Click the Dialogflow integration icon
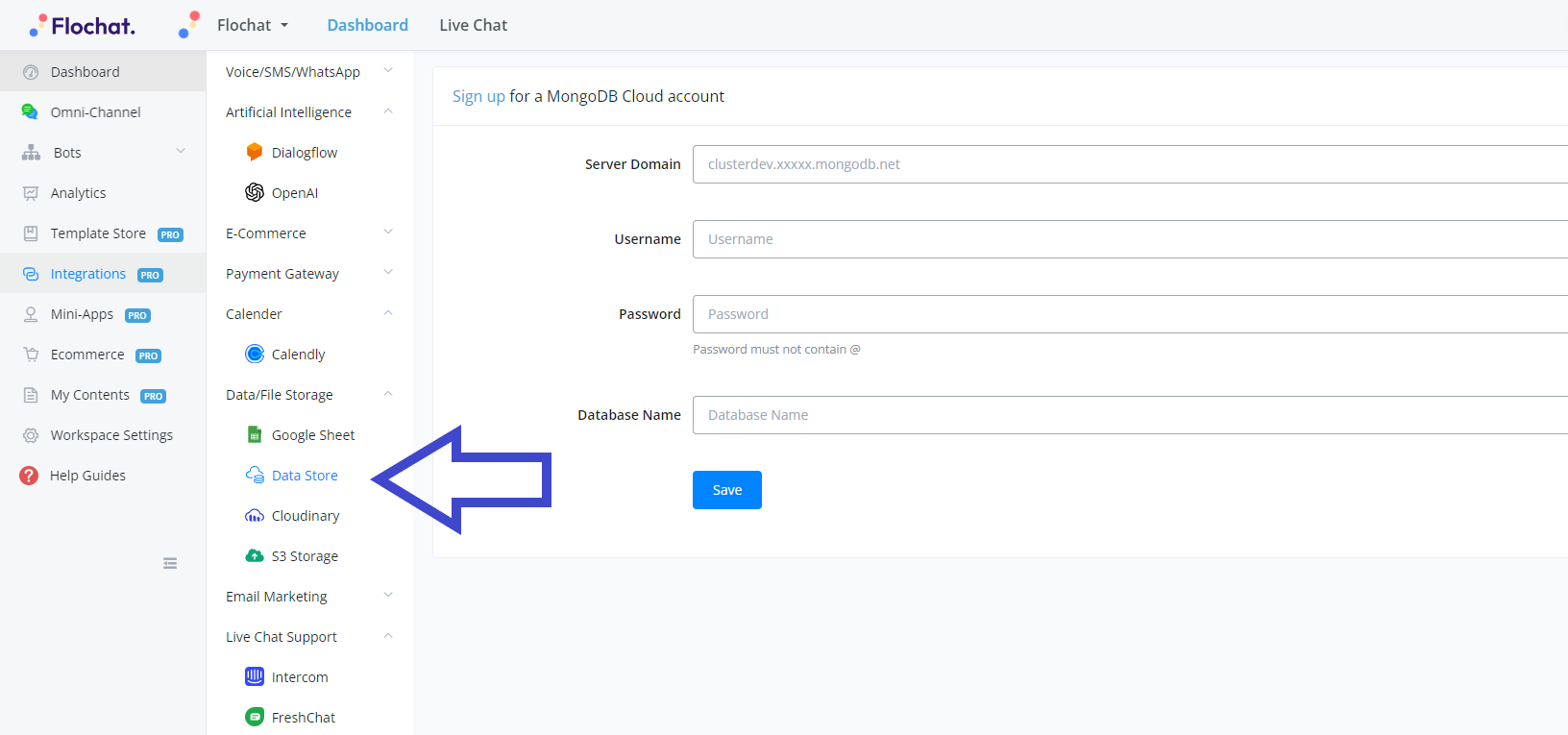The width and height of the screenshot is (1568, 735). 255,152
